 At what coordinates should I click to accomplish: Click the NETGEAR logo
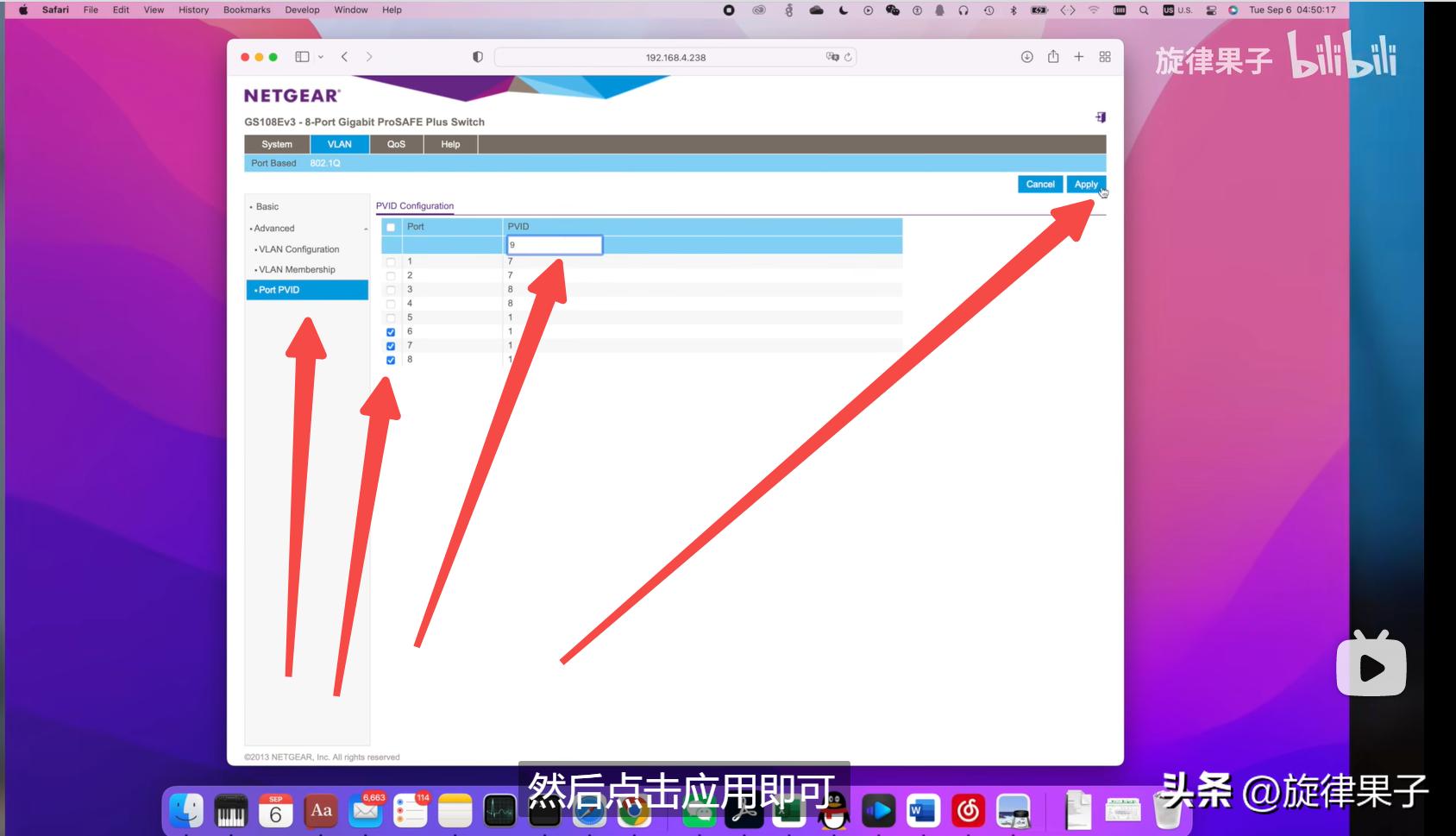point(292,96)
